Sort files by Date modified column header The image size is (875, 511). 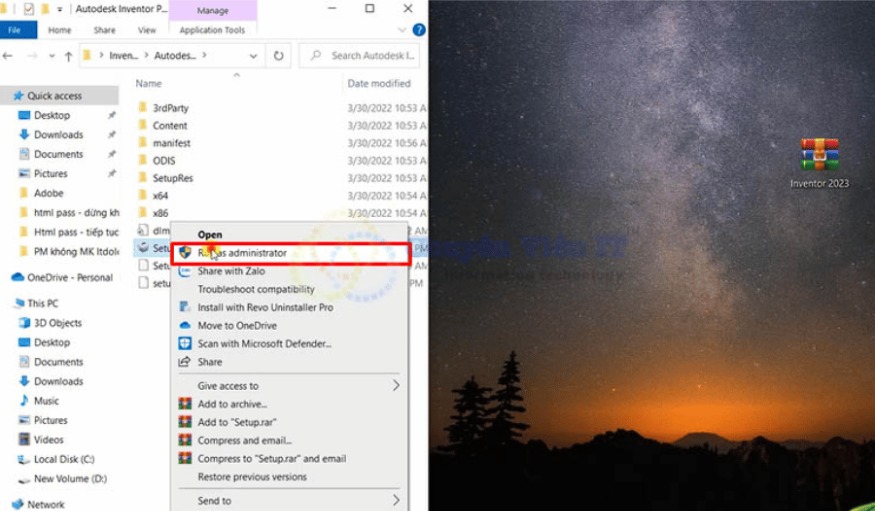(x=378, y=84)
